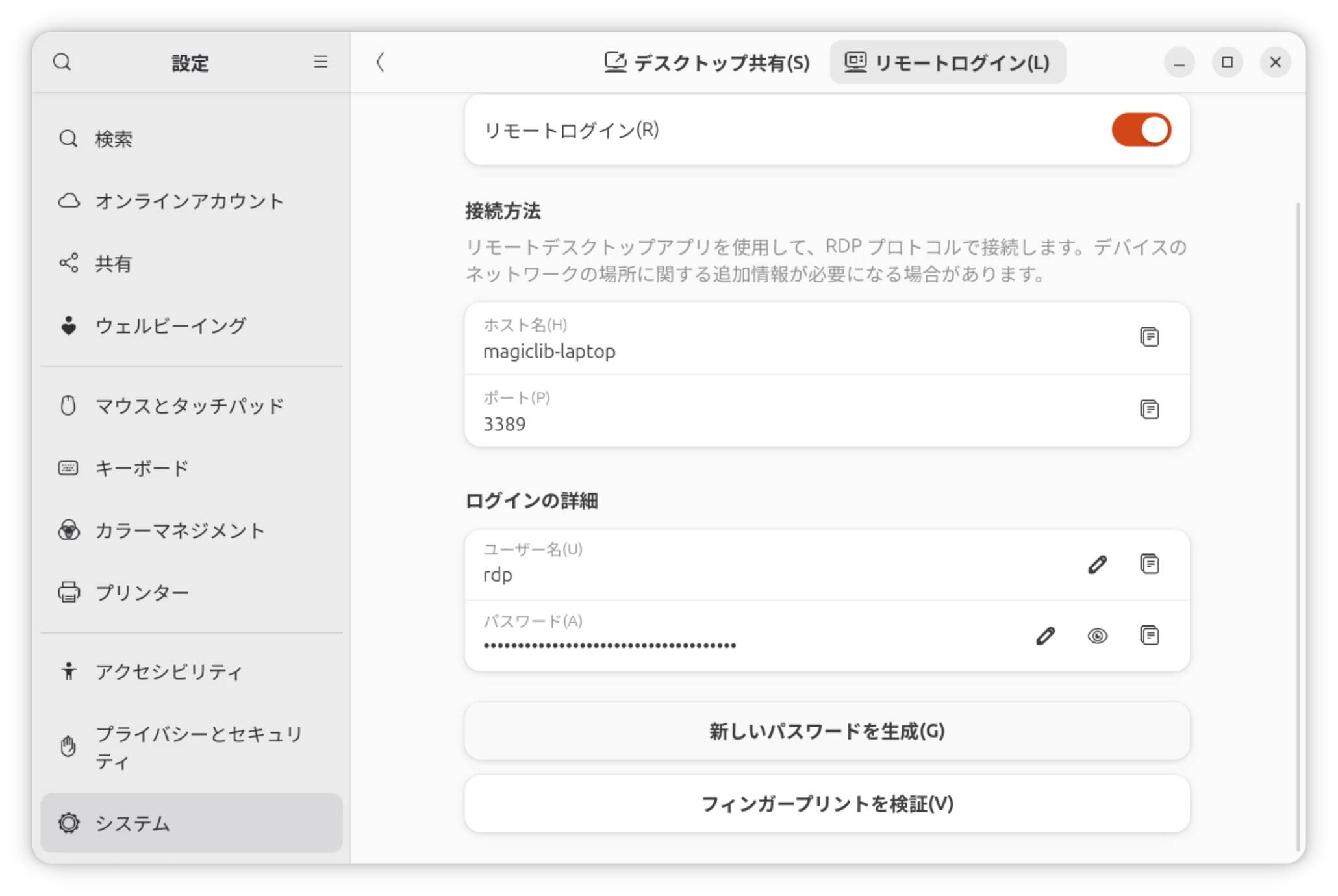This screenshot has height=896, width=1338.
Task: Edit the username rdp with pencil icon
Action: (1097, 564)
